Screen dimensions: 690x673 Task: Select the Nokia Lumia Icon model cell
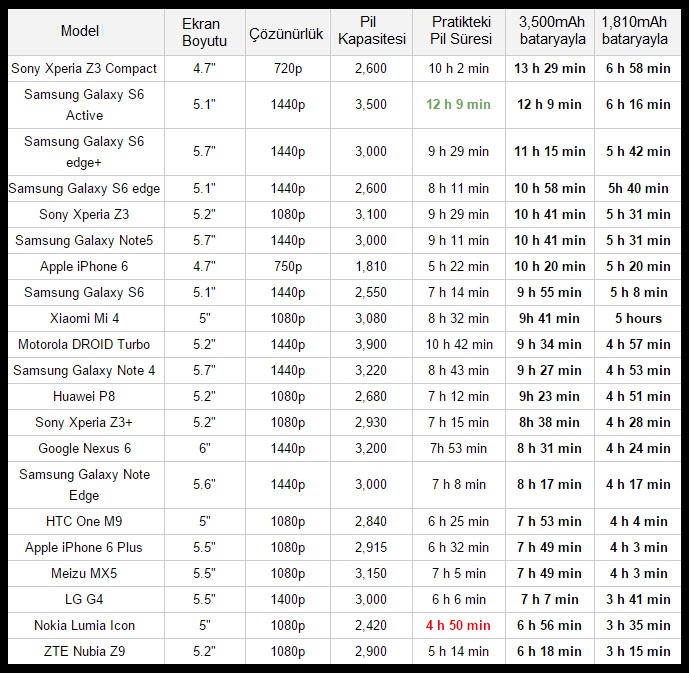(x=84, y=625)
